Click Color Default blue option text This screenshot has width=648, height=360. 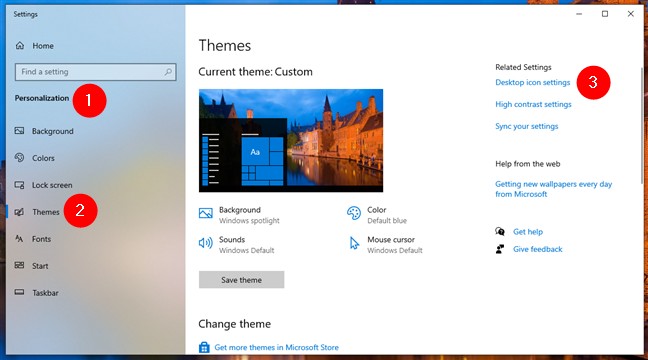pyautogui.click(x=387, y=215)
